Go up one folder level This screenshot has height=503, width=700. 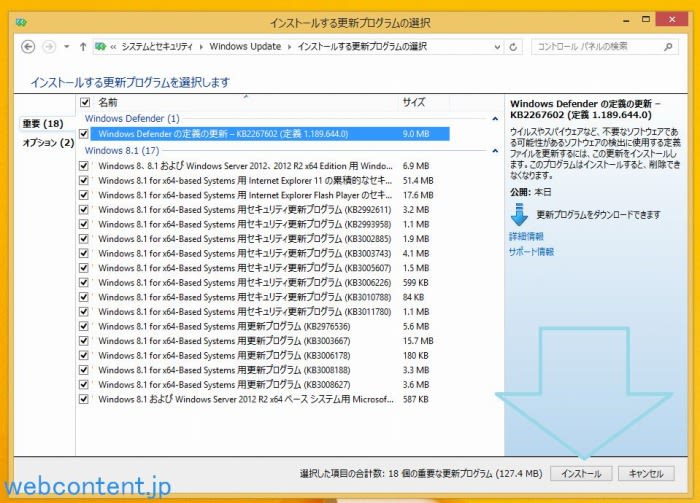click(x=81, y=46)
